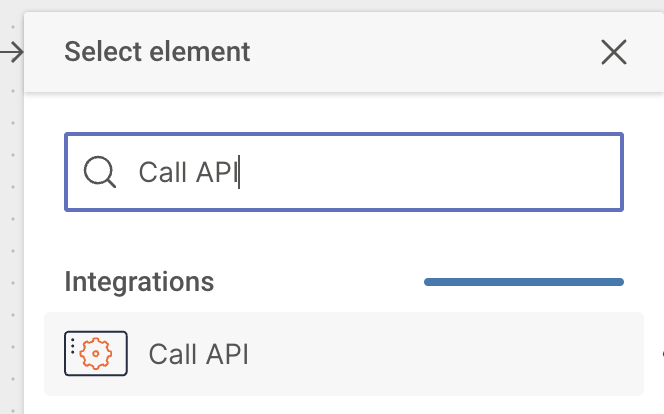This screenshot has height=414, width=664.
Task: Click the arrow left of the panel header
Action: [11, 52]
